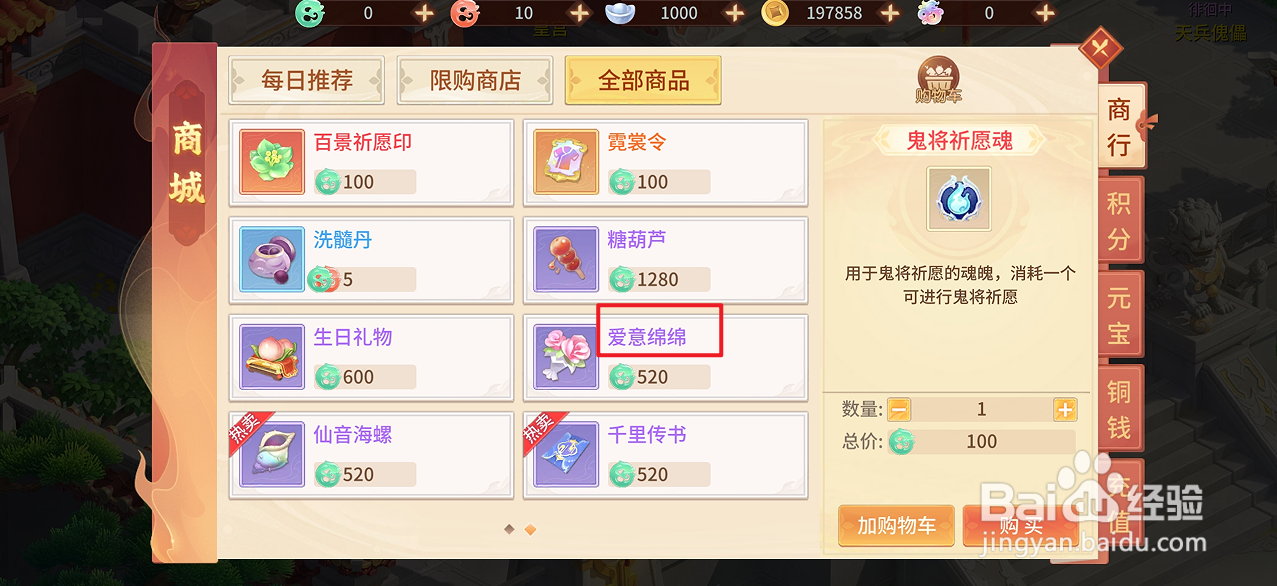Open the 积分 side tab
Image resolution: width=1277 pixels, height=586 pixels.
coord(1119,222)
